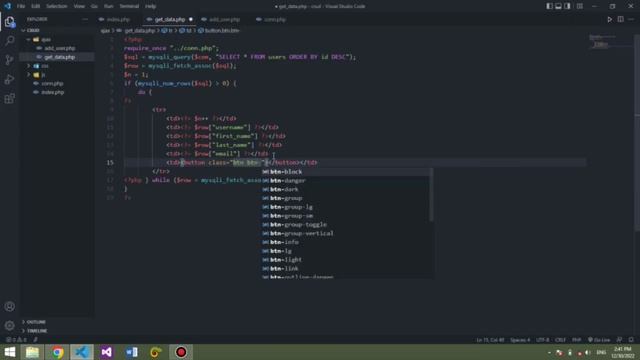
Task: Open the Source Control view
Action: [9, 60]
